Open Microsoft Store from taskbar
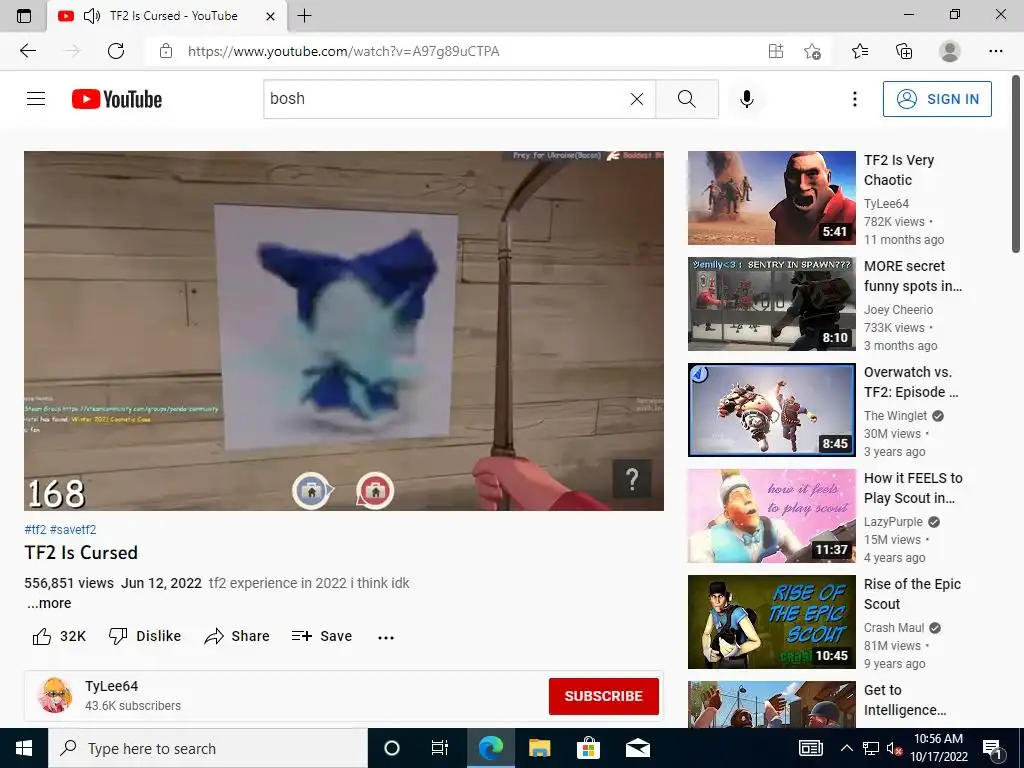The height and width of the screenshot is (768, 1024). [588, 748]
